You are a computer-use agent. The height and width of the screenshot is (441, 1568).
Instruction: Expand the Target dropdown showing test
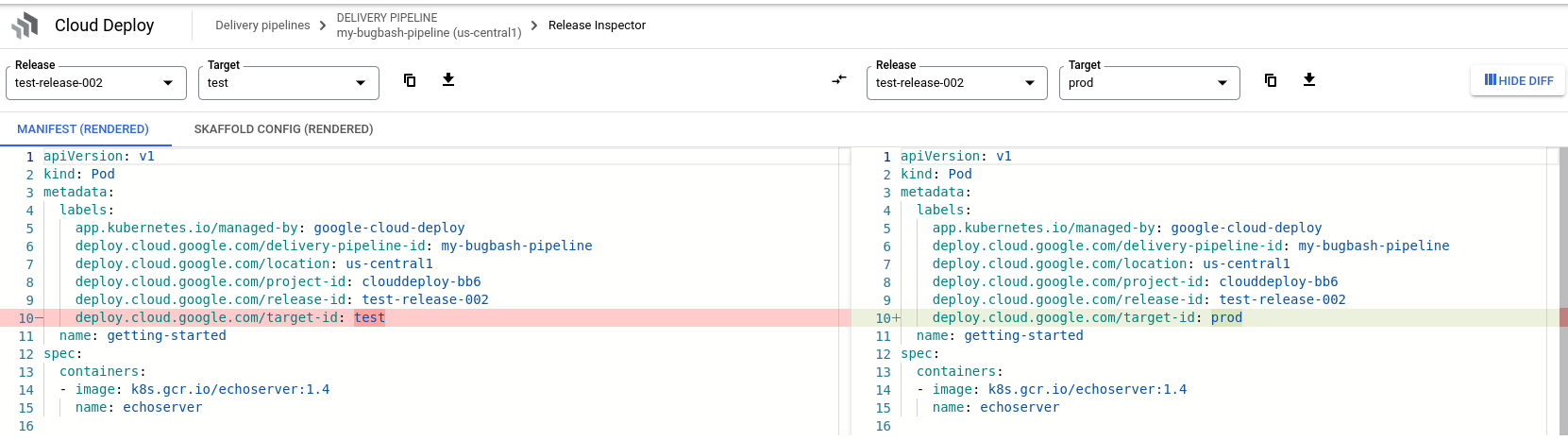[x=288, y=83]
